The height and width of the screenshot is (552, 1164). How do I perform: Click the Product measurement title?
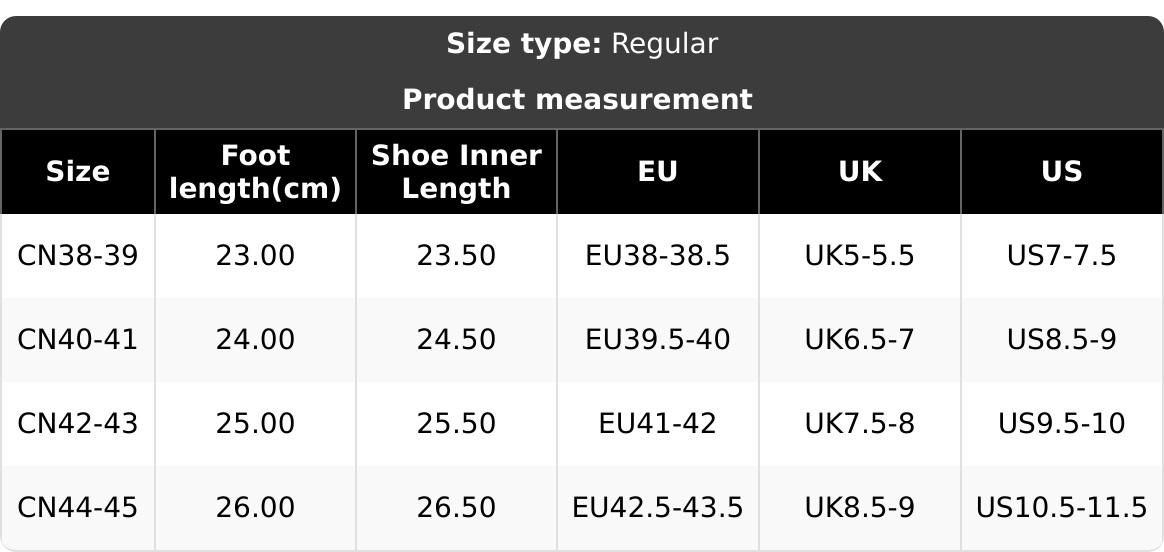[577, 100]
